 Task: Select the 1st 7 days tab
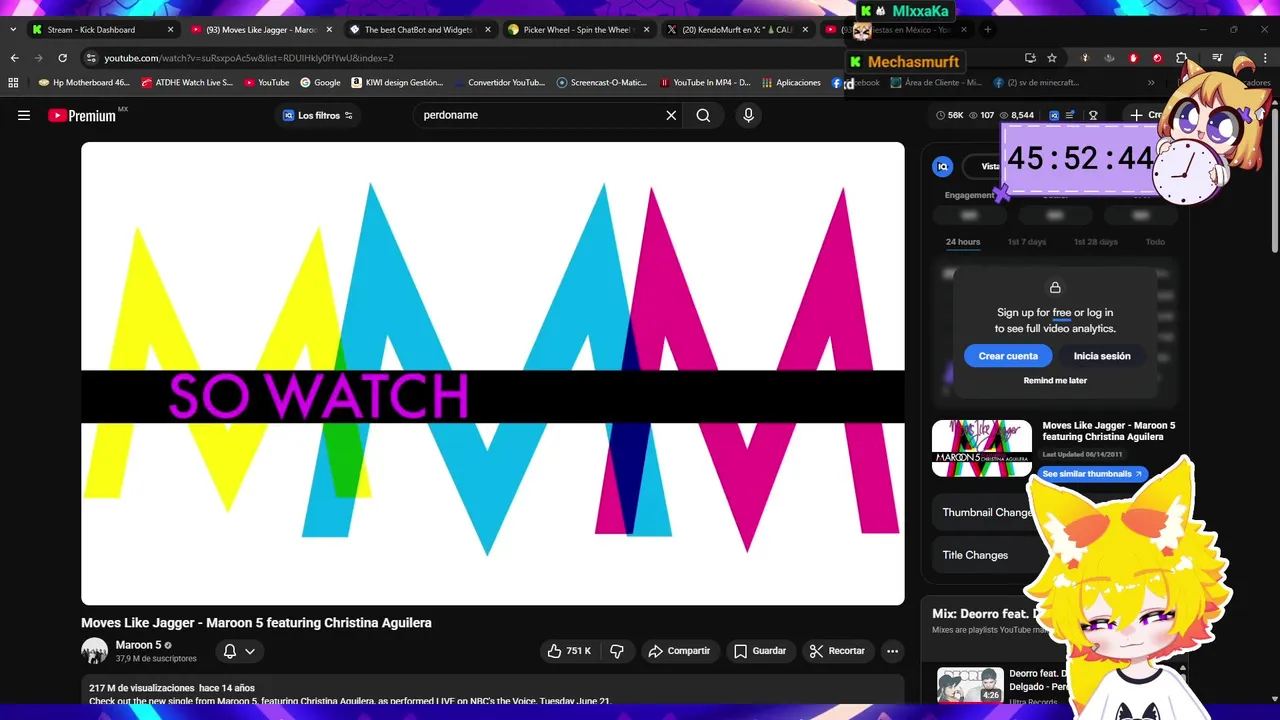(1027, 242)
